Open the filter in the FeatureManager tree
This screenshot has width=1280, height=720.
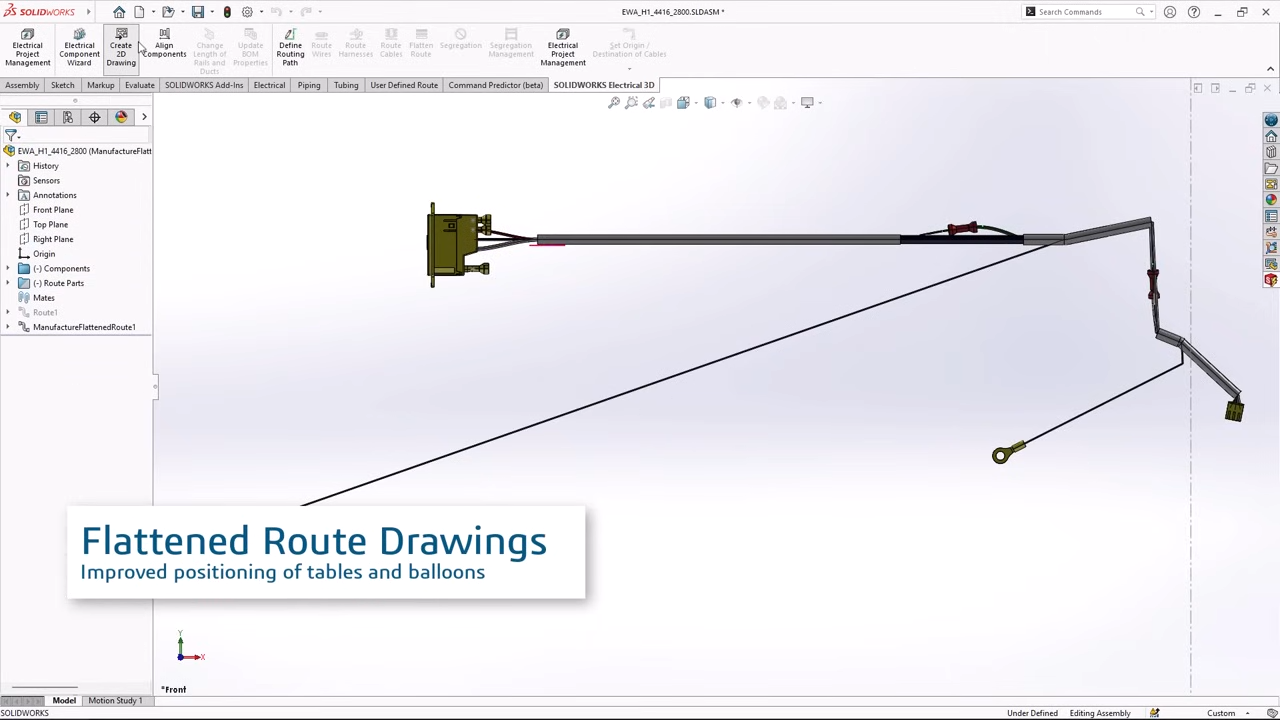coord(12,135)
